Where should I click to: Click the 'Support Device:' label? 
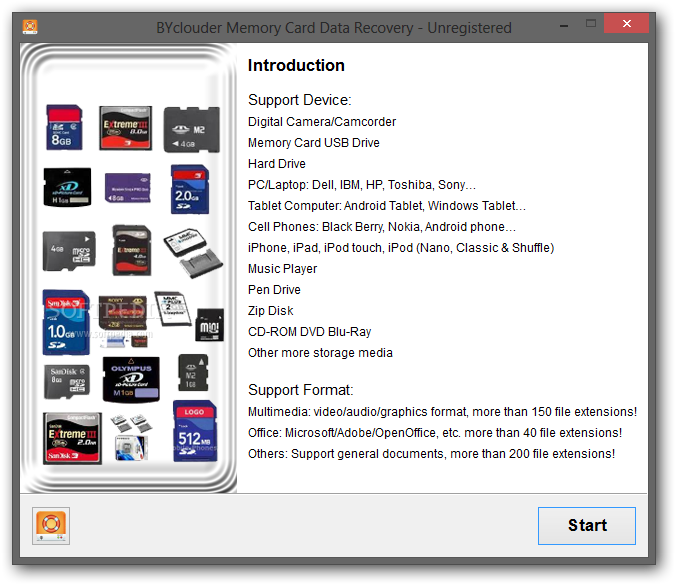[300, 100]
